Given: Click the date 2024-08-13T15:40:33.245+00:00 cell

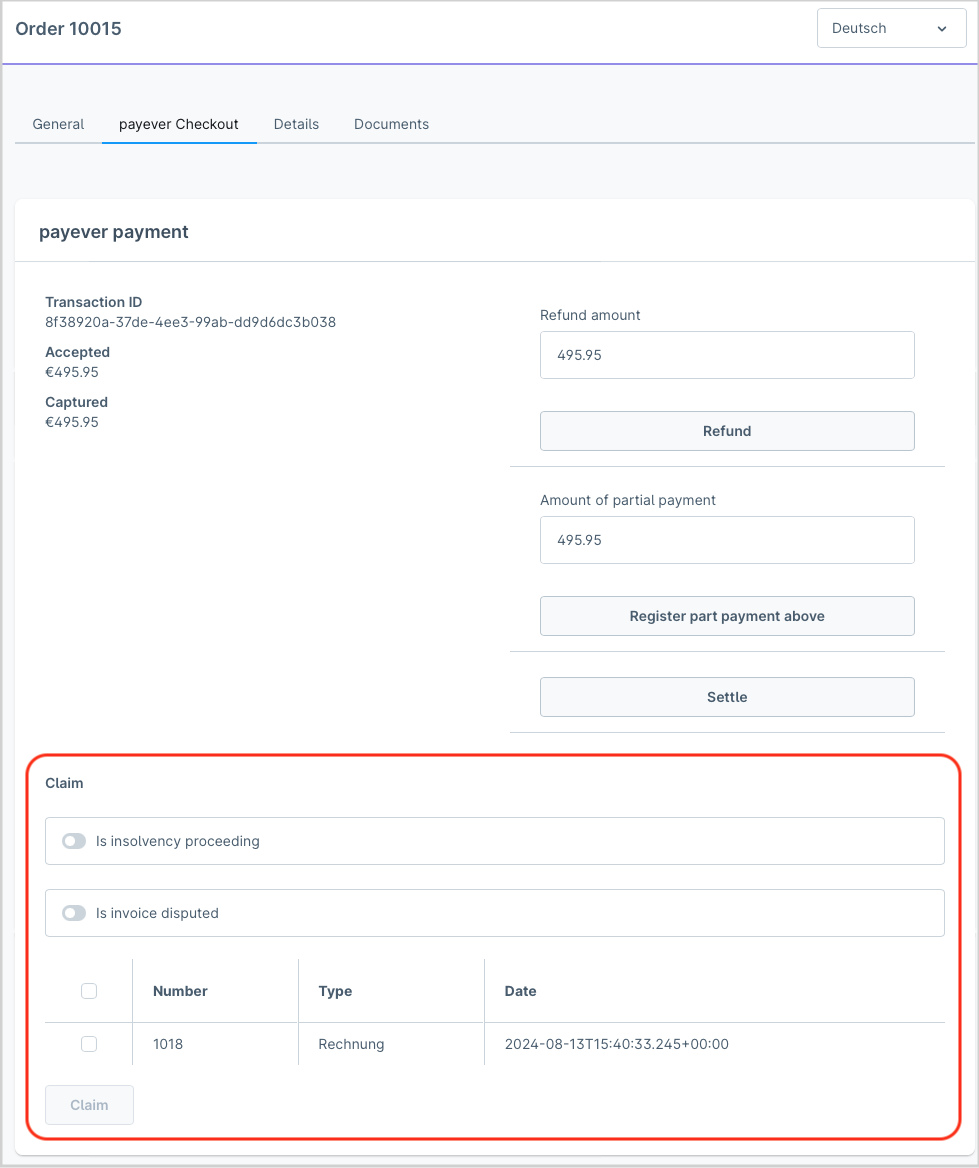Looking at the screenshot, I should tap(617, 1044).
